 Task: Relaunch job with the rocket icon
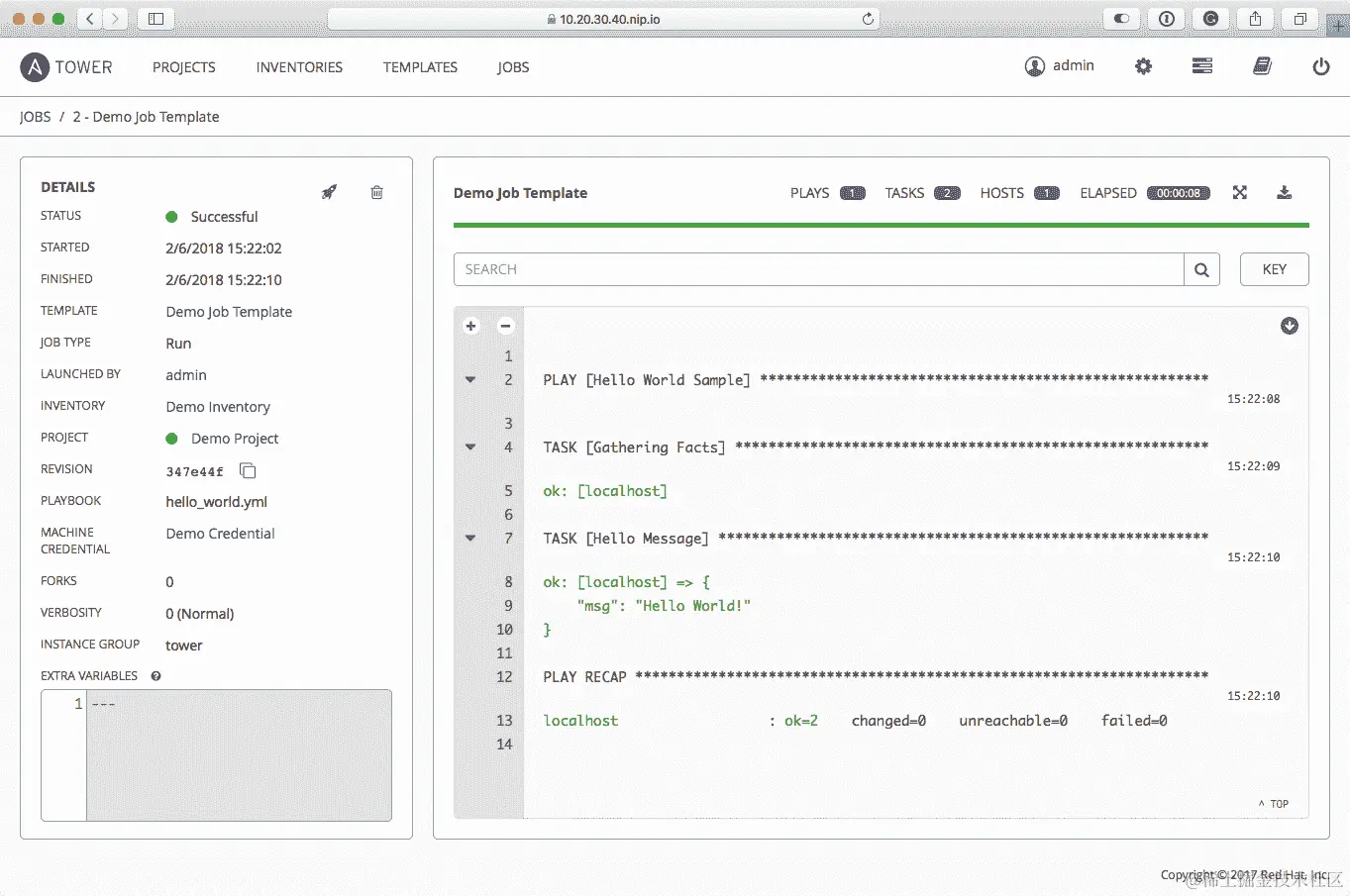pos(329,192)
